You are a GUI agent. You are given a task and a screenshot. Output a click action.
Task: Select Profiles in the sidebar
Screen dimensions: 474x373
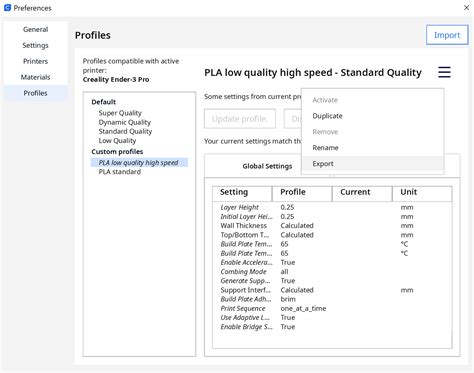35,93
